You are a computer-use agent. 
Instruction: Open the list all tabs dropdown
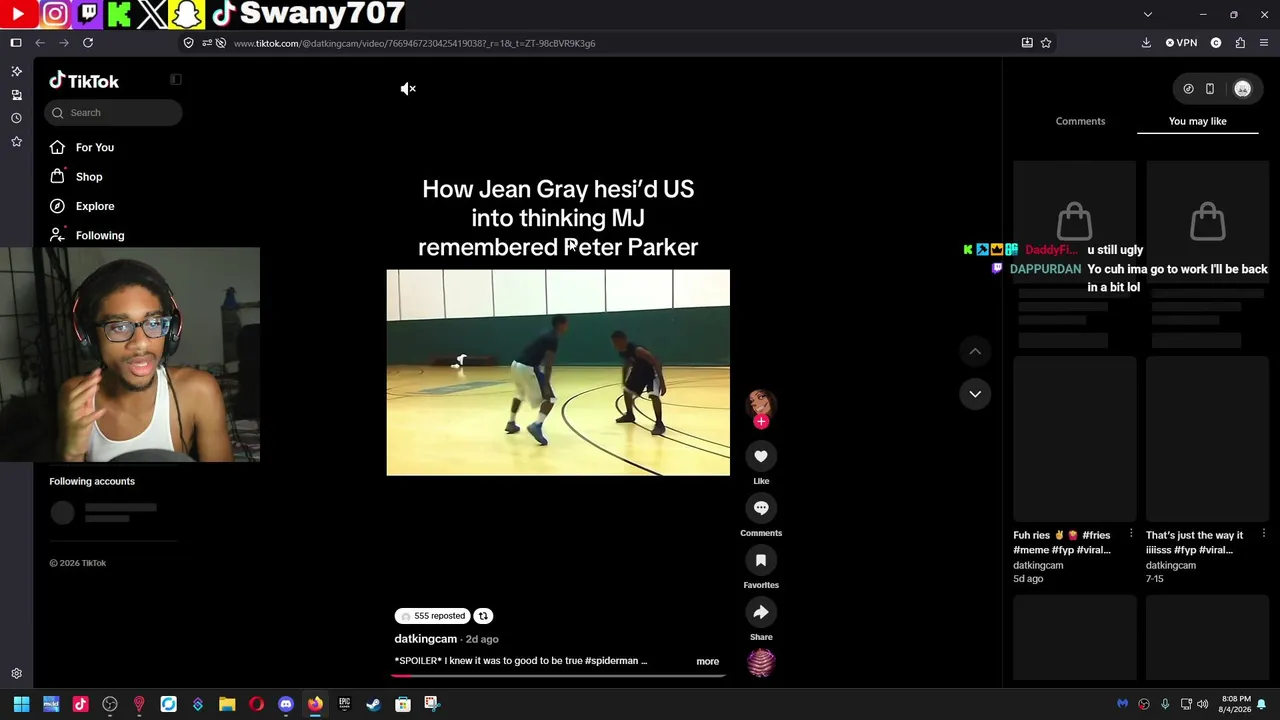pyautogui.click(x=1148, y=15)
